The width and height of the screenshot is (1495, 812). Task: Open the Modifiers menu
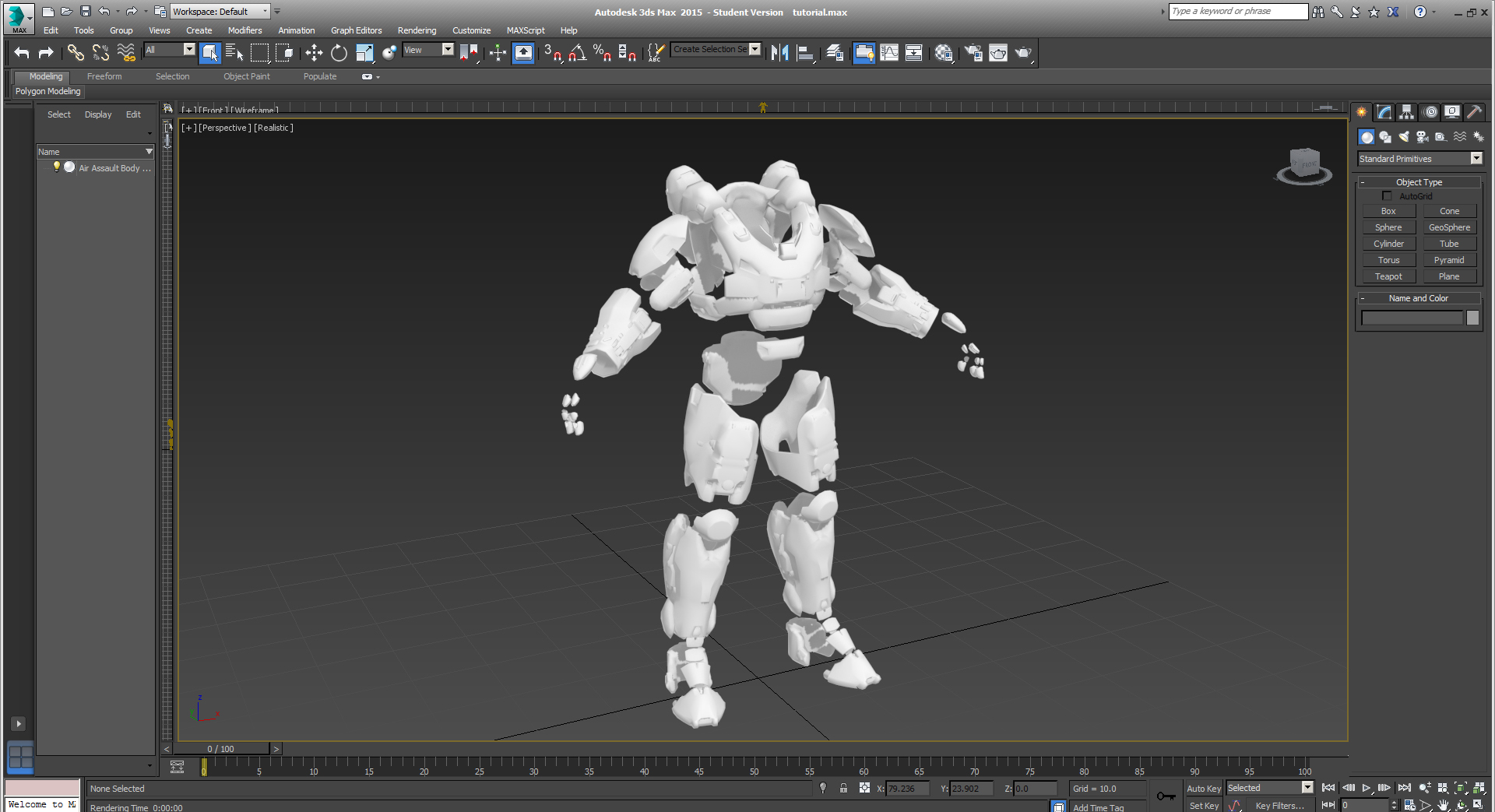pos(244,30)
